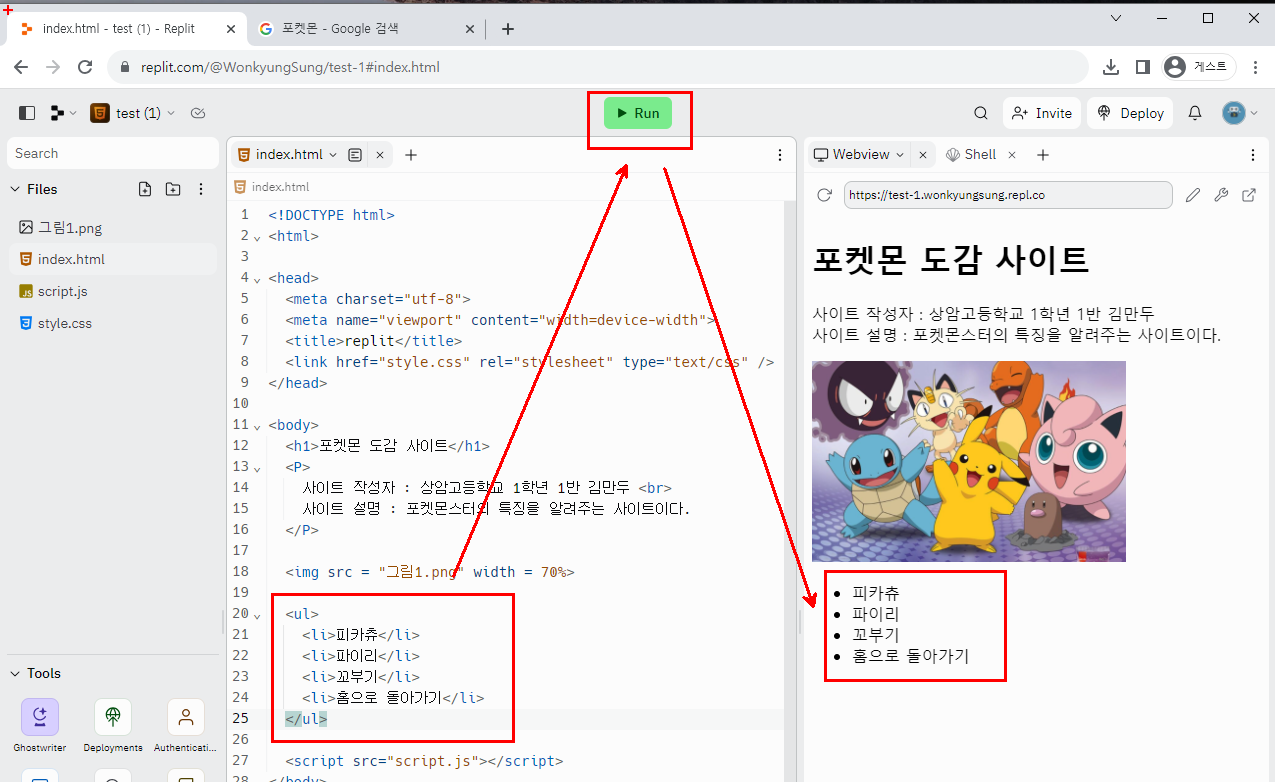Viewport: 1275px width, 782px height.
Task: Fold the head tag at line 4
Action: 257,279
